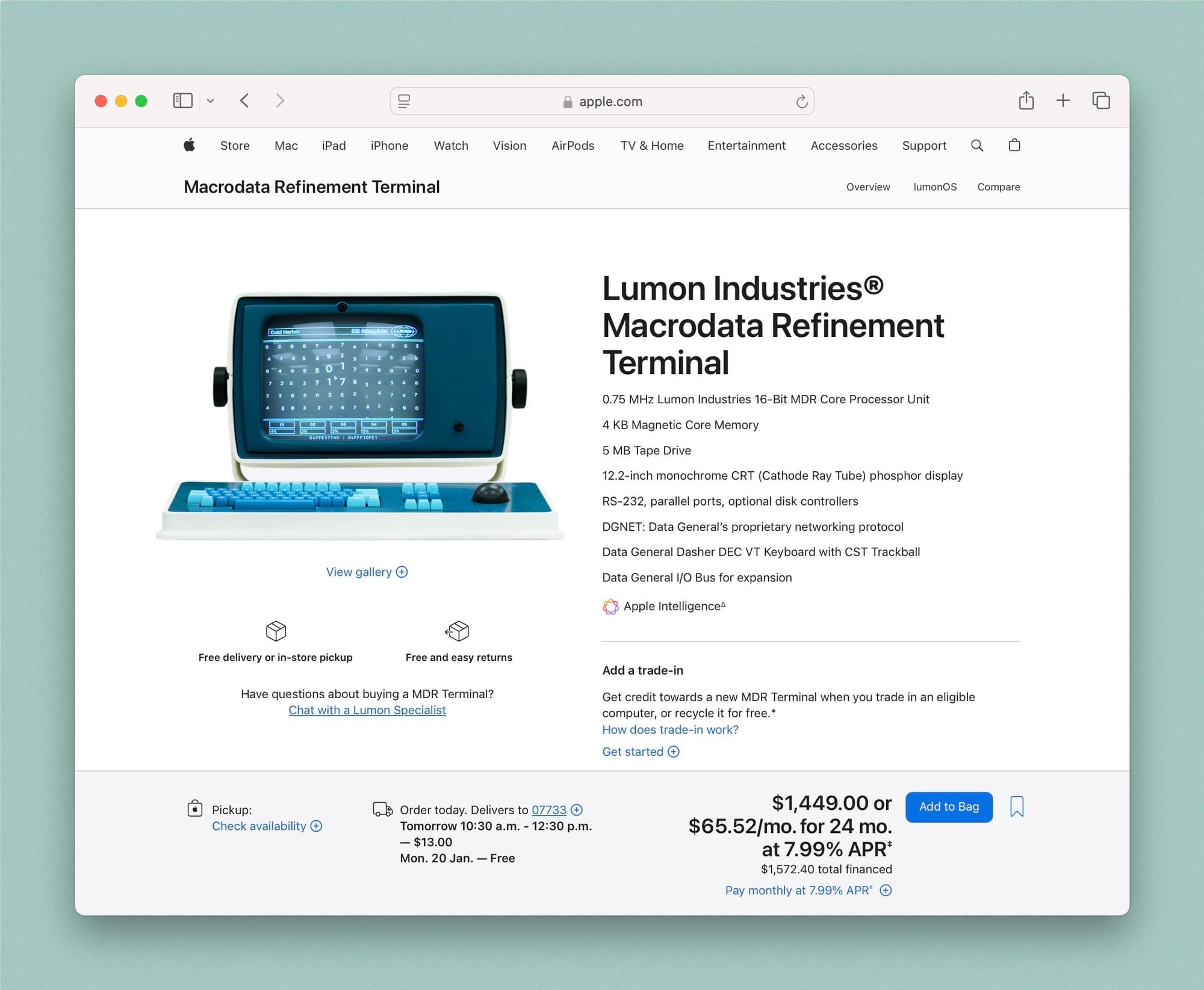The image size is (1204, 990).
Task: Click the product thumbnail image
Action: click(367, 400)
